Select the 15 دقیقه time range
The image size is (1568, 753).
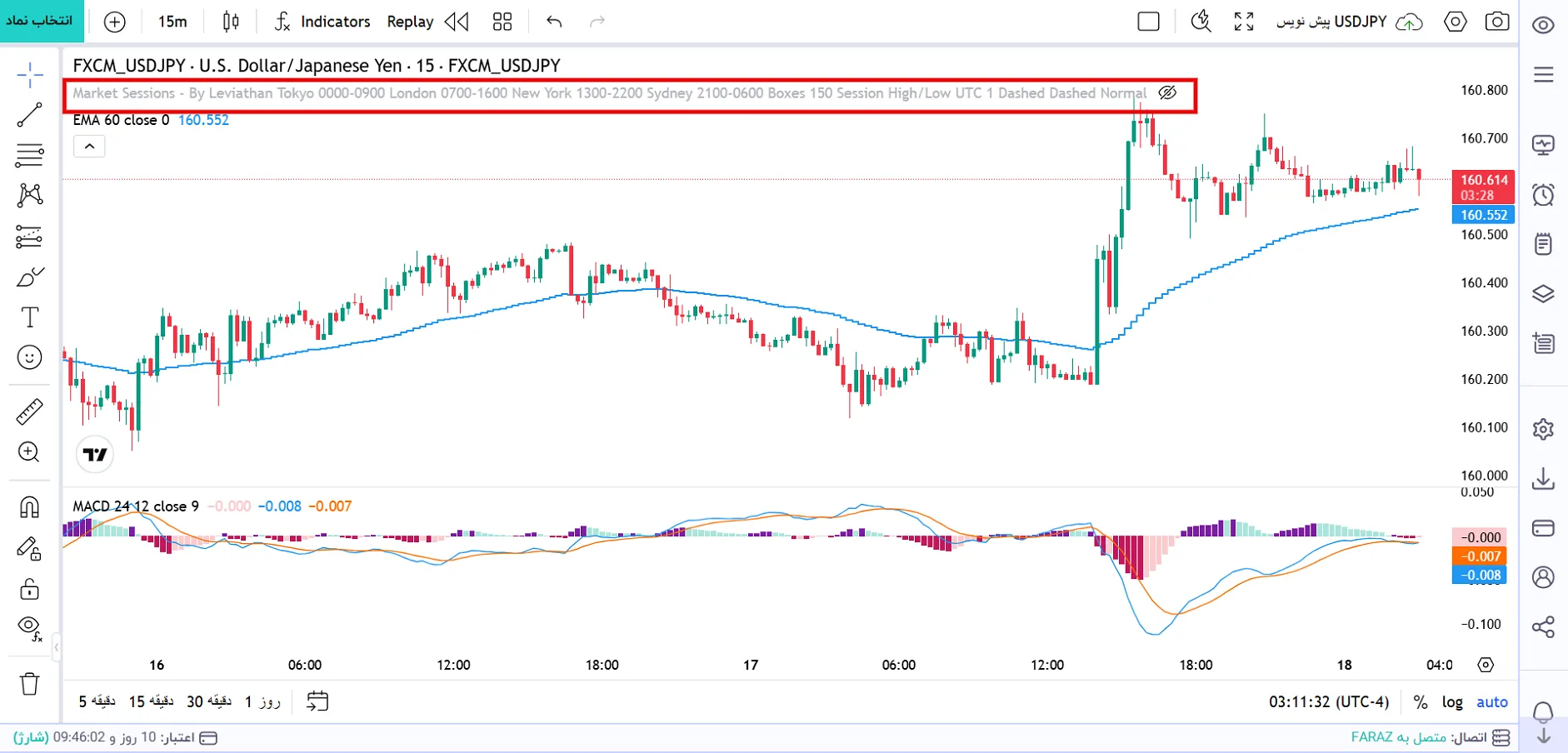[151, 701]
